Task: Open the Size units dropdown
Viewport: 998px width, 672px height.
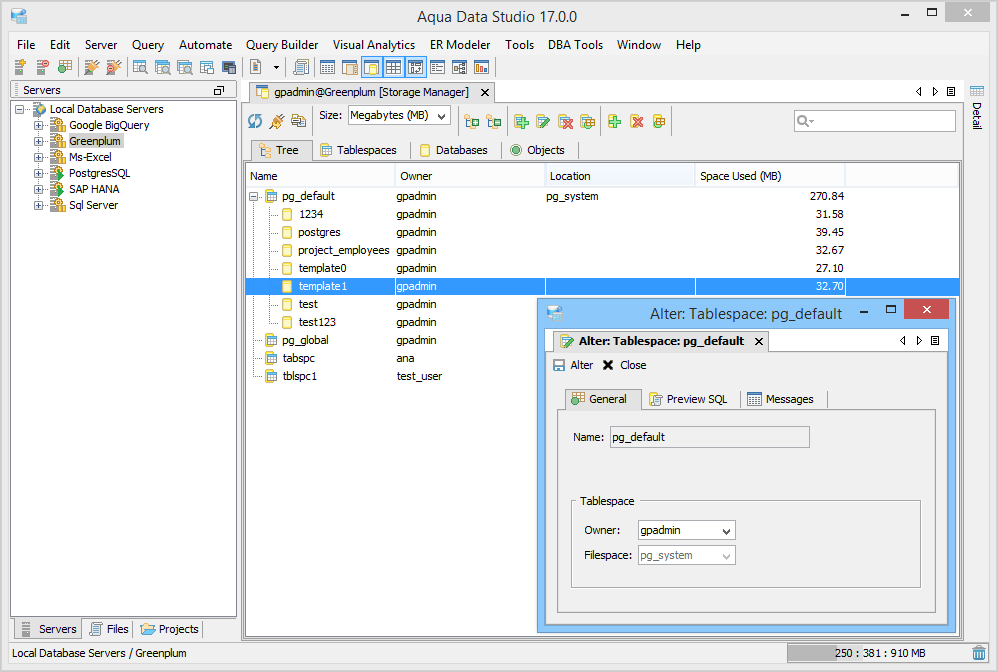Action: pos(441,116)
